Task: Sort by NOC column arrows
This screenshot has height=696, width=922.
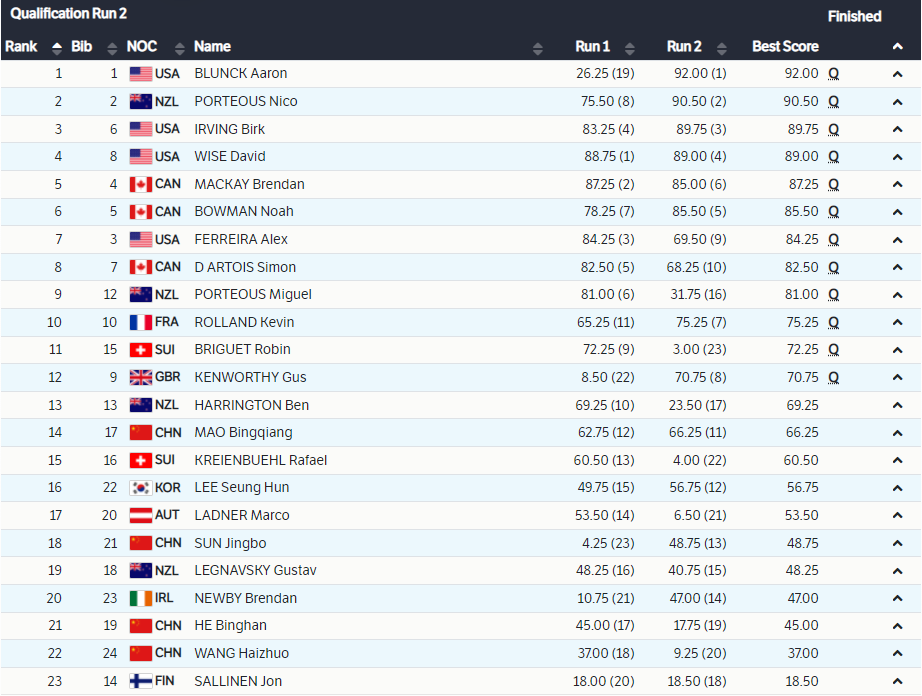Action: pyautogui.click(x=179, y=47)
